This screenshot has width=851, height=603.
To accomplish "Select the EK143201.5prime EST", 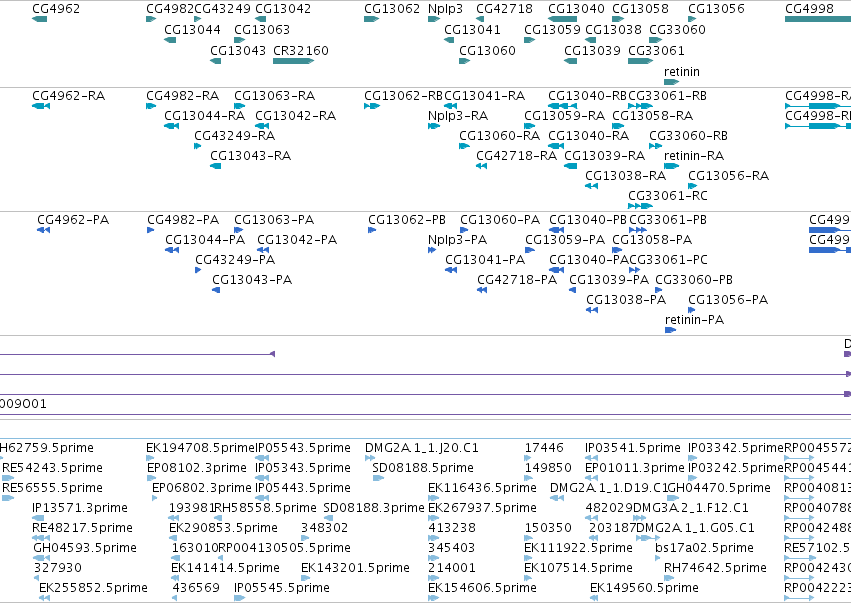I will [x=355, y=568].
